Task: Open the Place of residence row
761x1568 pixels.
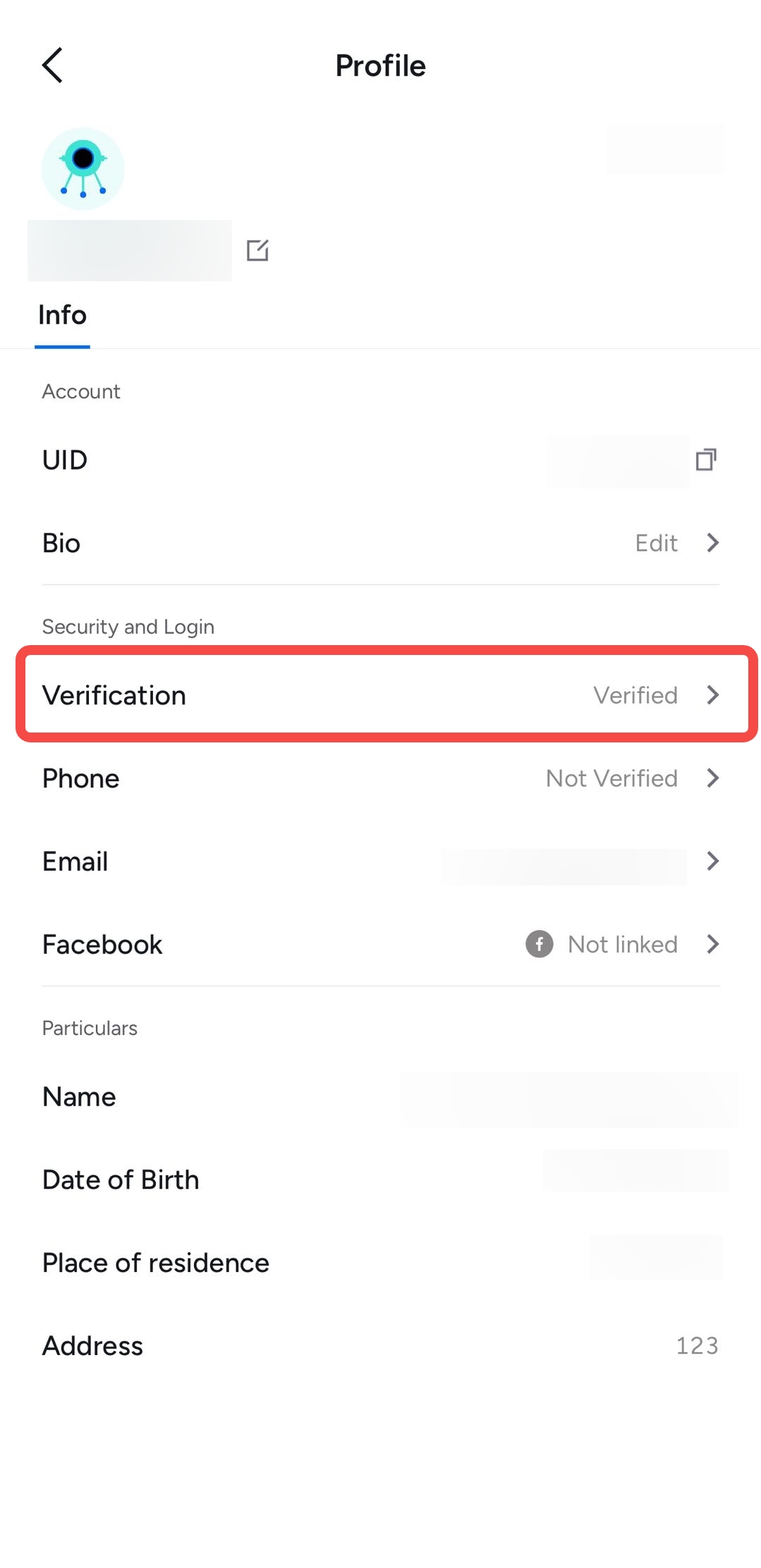Action: pyautogui.click(x=380, y=1263)
